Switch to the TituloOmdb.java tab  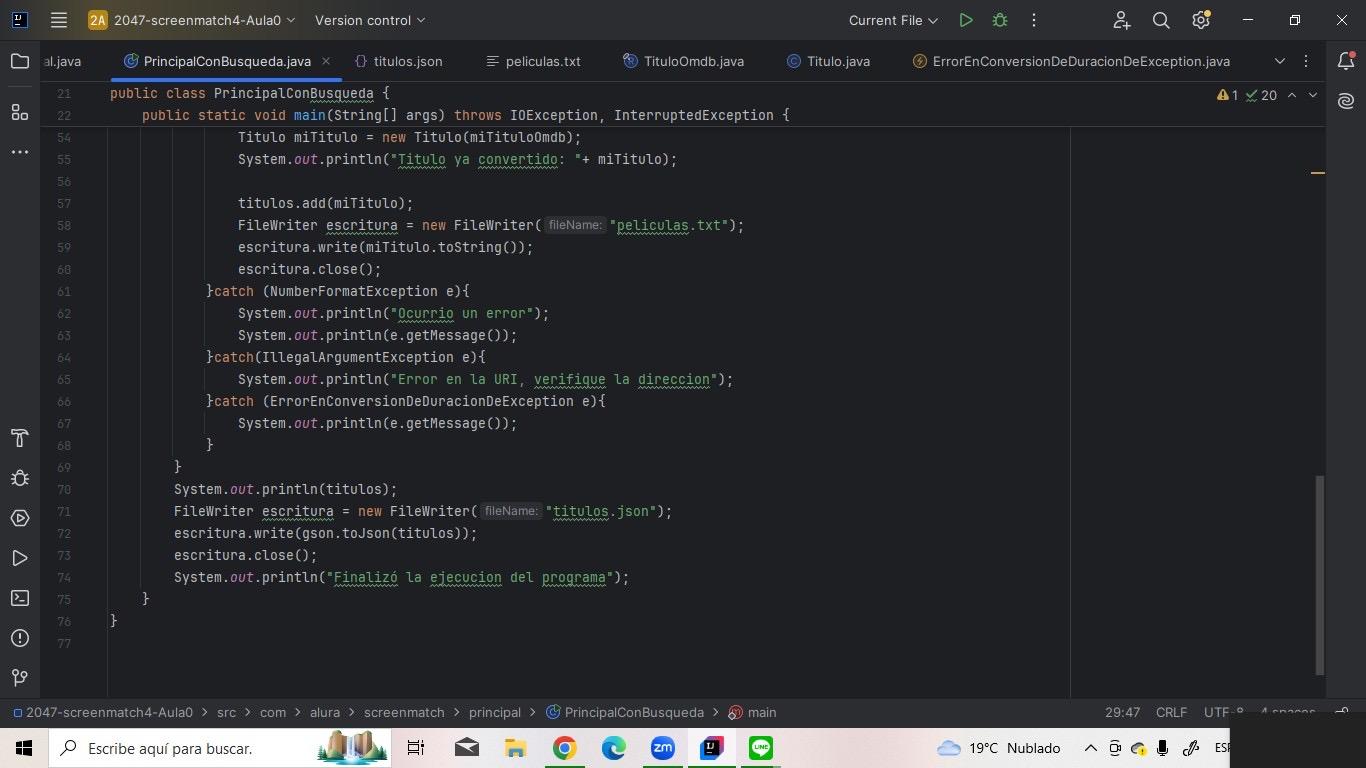[684, 61]
